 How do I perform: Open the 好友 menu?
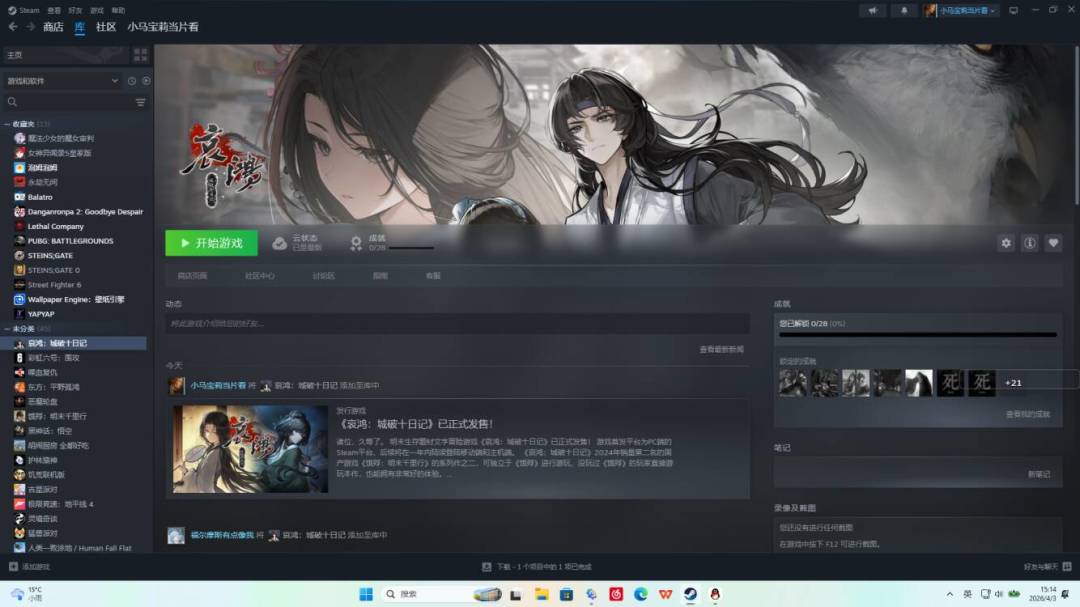(76, 10)
